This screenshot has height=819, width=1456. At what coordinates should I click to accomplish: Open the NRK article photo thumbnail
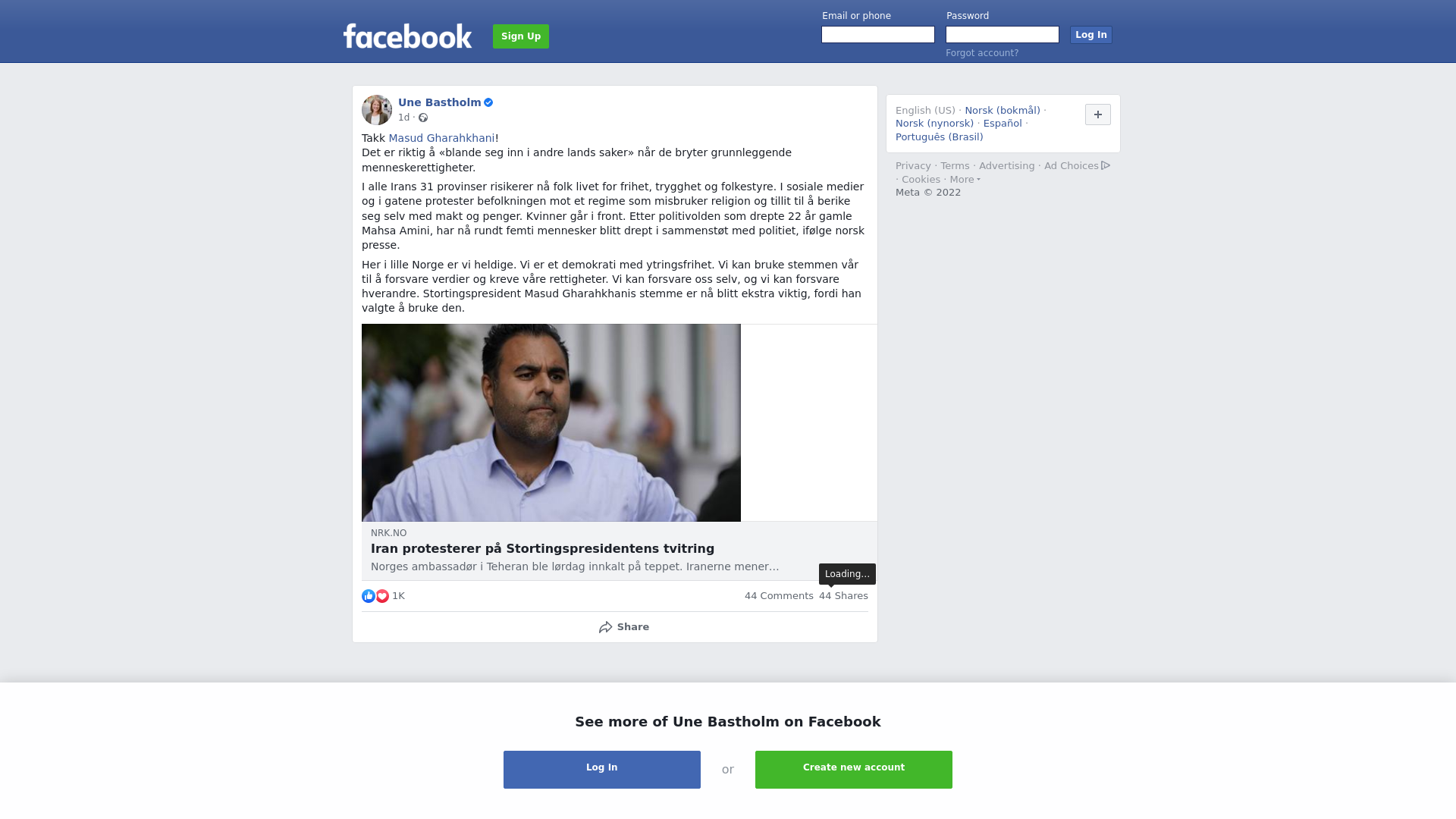pos(551,422)
